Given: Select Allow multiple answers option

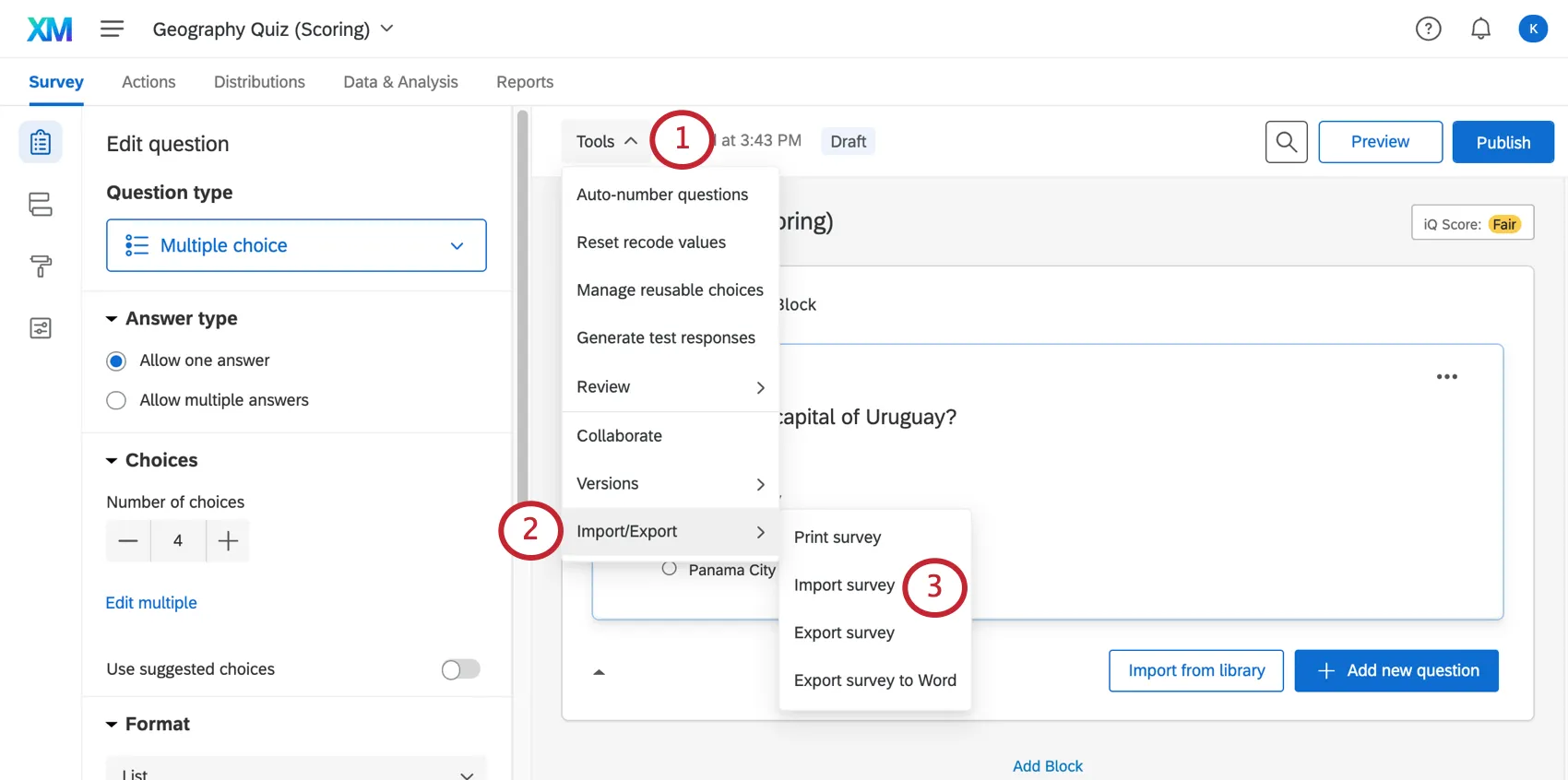Looking at the screenshot, I should point(116,400).
